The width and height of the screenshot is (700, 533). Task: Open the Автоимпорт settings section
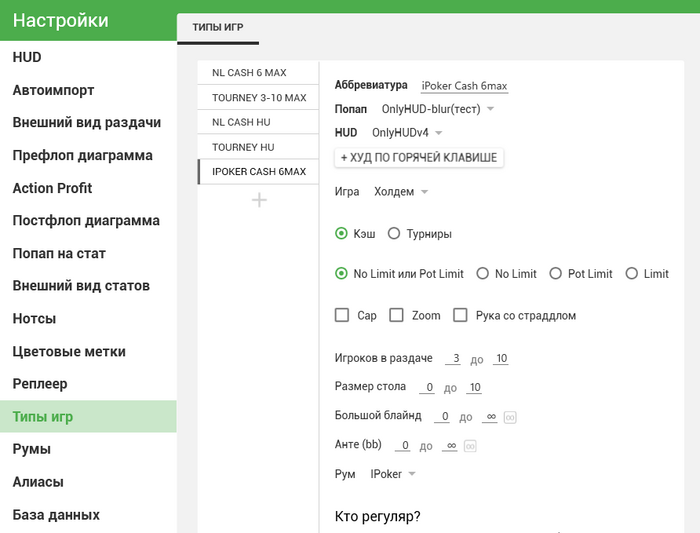pos(88,90)
